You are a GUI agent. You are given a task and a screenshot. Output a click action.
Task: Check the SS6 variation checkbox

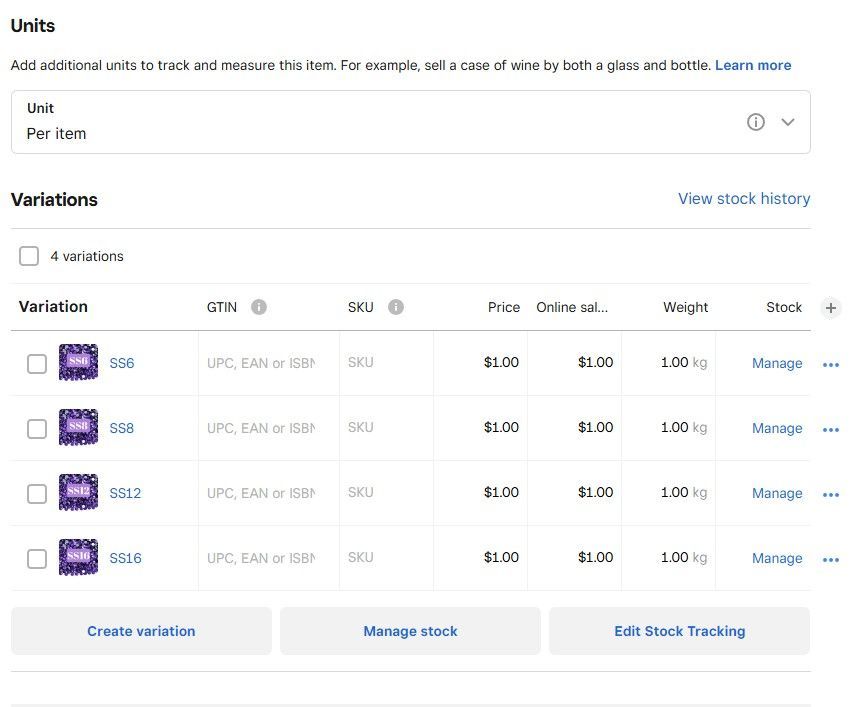point(37,364)
